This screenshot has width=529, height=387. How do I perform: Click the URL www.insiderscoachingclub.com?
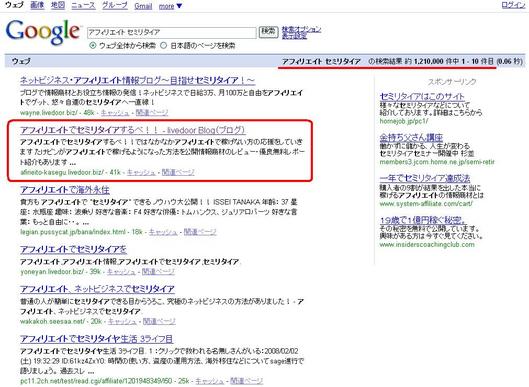[x=427, y=245]
